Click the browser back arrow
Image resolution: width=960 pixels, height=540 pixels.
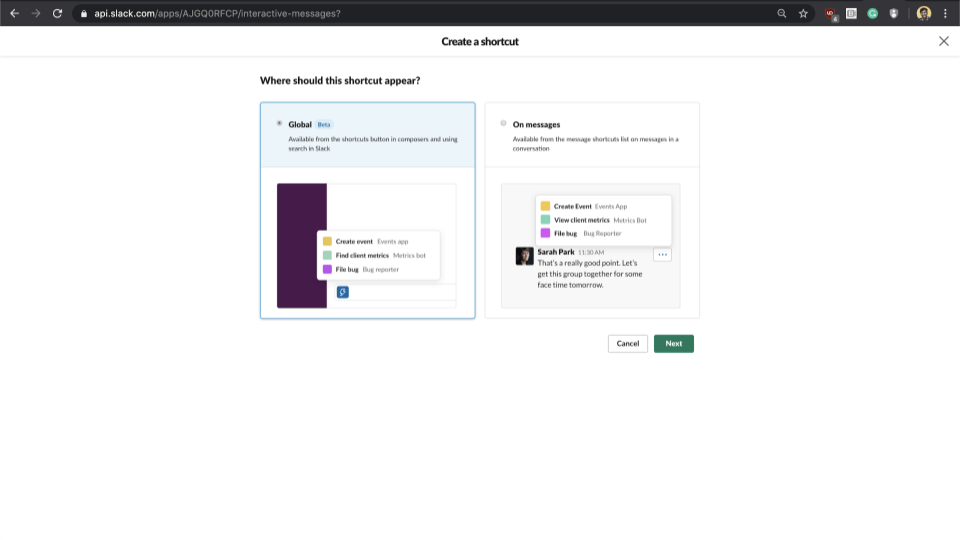pos(14,13)
